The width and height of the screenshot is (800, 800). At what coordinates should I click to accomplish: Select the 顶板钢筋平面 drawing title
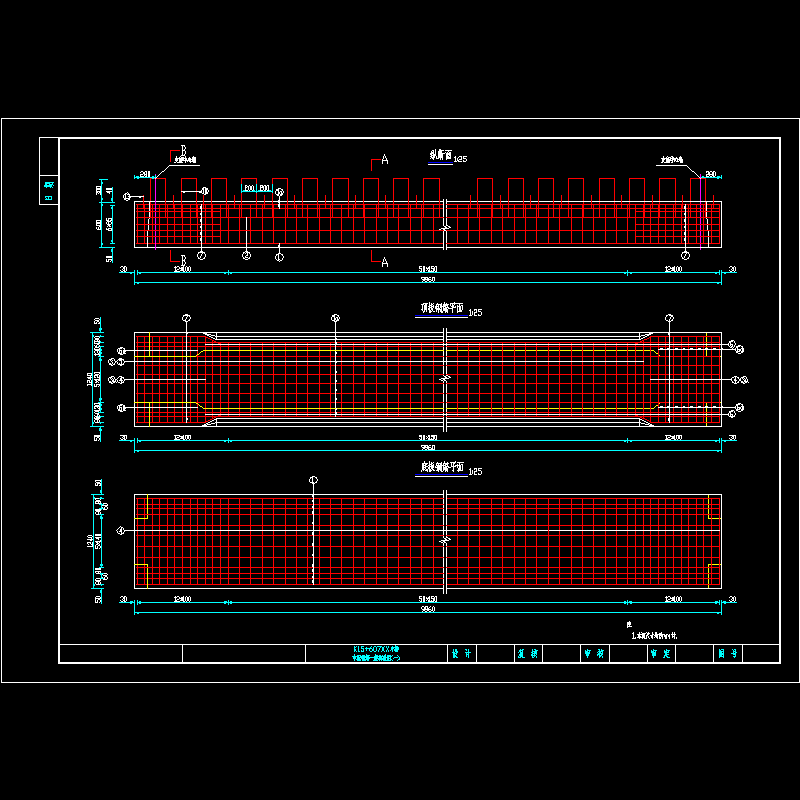tap(442, 308)
